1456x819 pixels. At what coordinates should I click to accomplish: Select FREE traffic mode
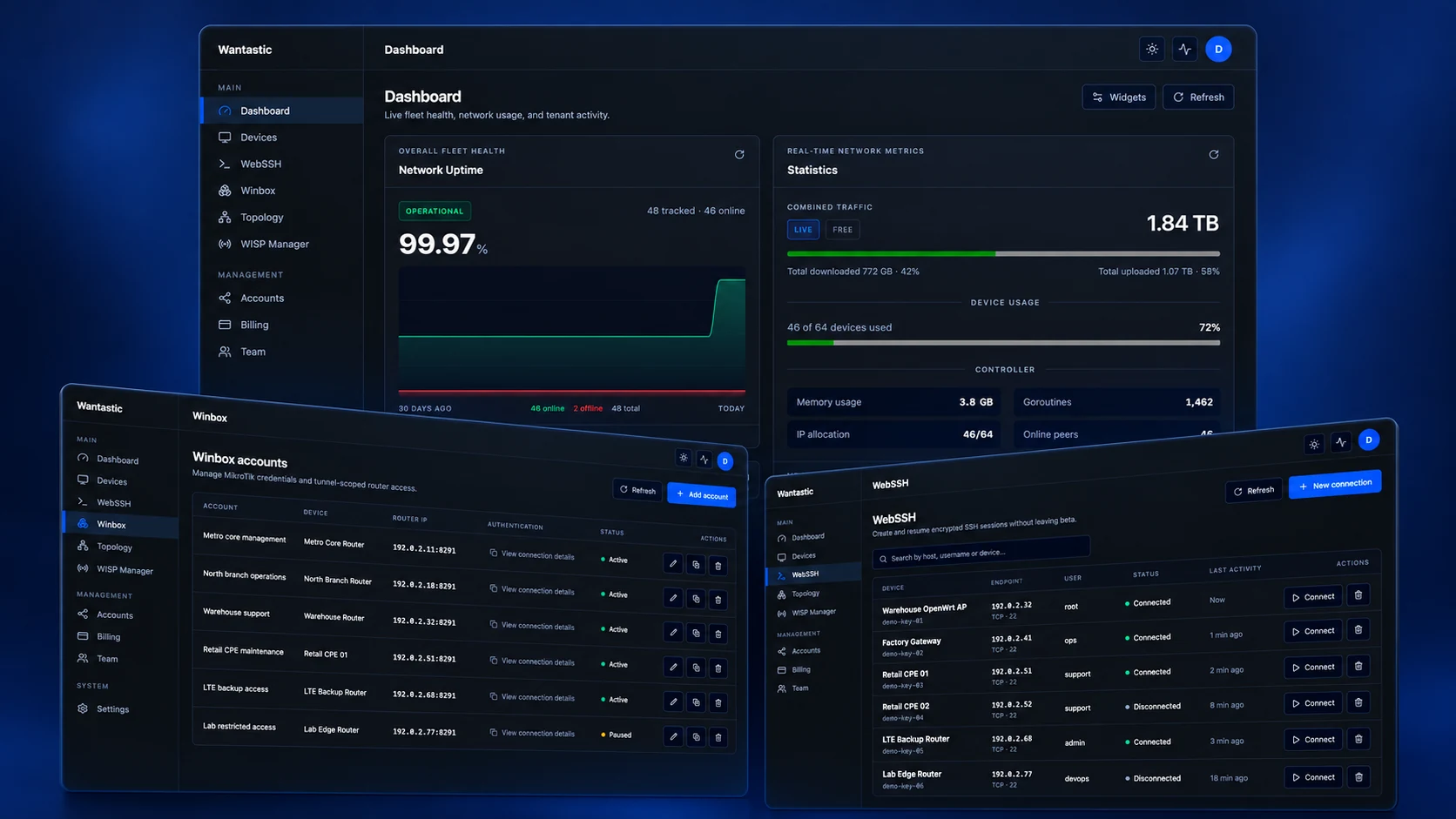pyautogui.click(x=842, y=230)
